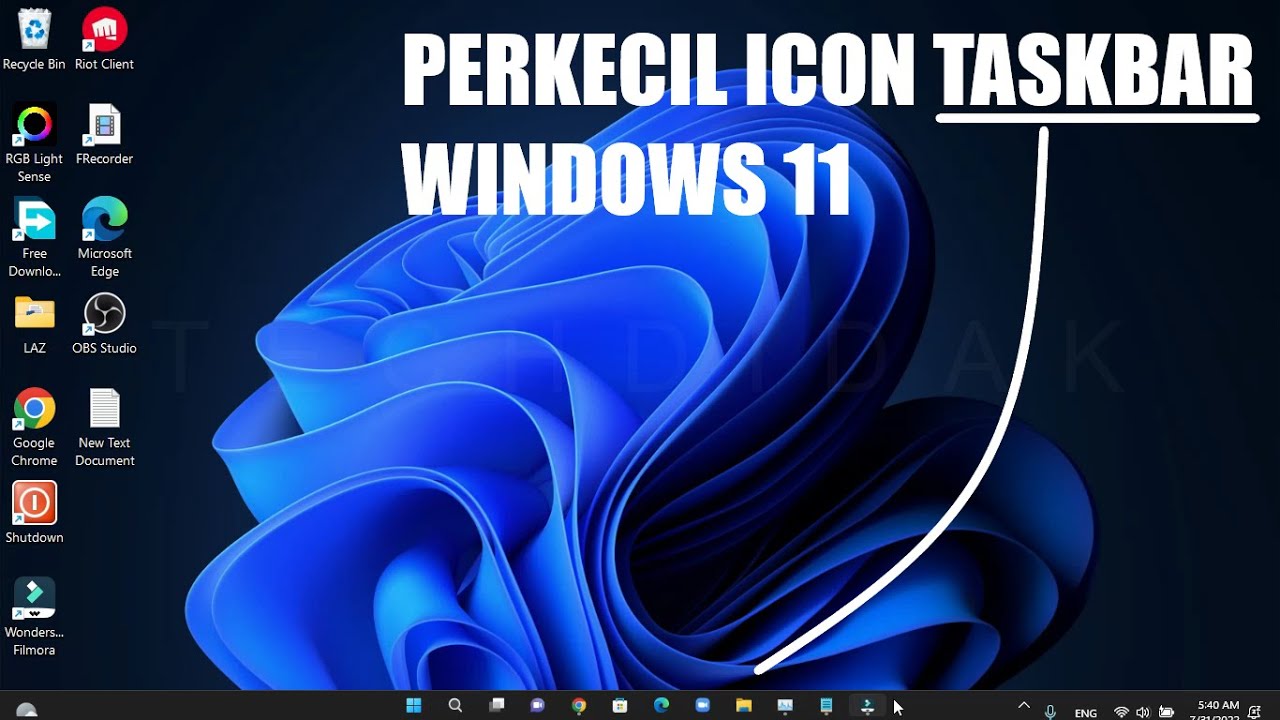
Task: Select the FRecorder desktop icon
Action: coord(104,135)
